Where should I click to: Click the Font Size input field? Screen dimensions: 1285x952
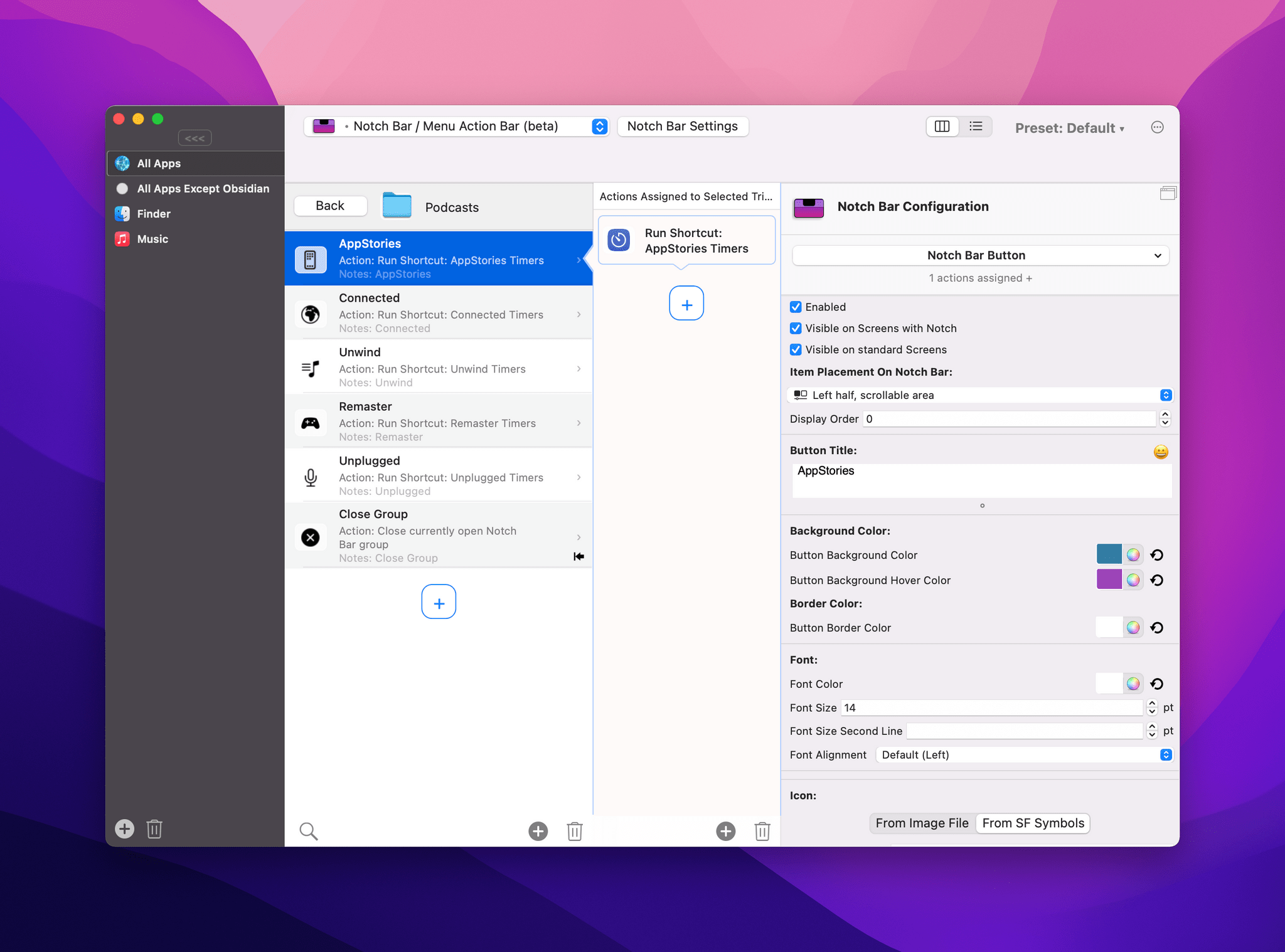click(992, 707)
